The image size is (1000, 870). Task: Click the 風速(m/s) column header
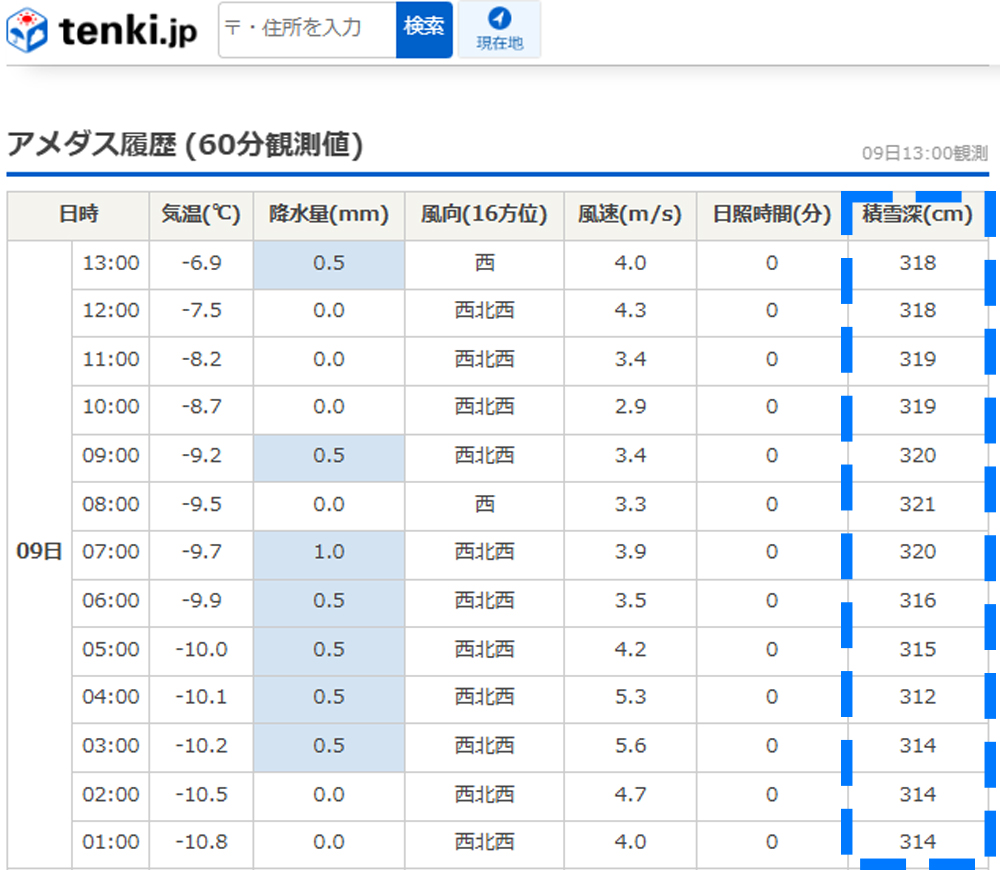point(630,215)
